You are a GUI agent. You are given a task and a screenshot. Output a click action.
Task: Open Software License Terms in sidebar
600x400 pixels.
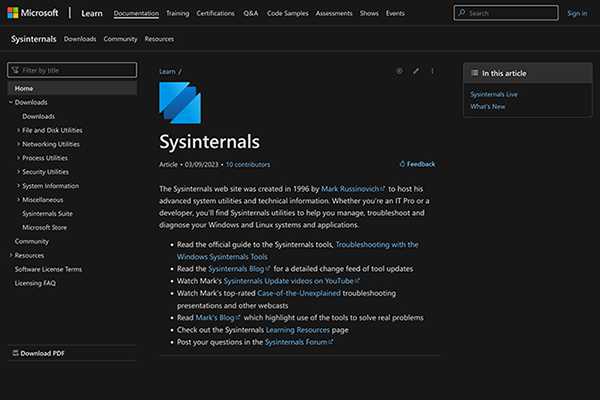(48, 269)
